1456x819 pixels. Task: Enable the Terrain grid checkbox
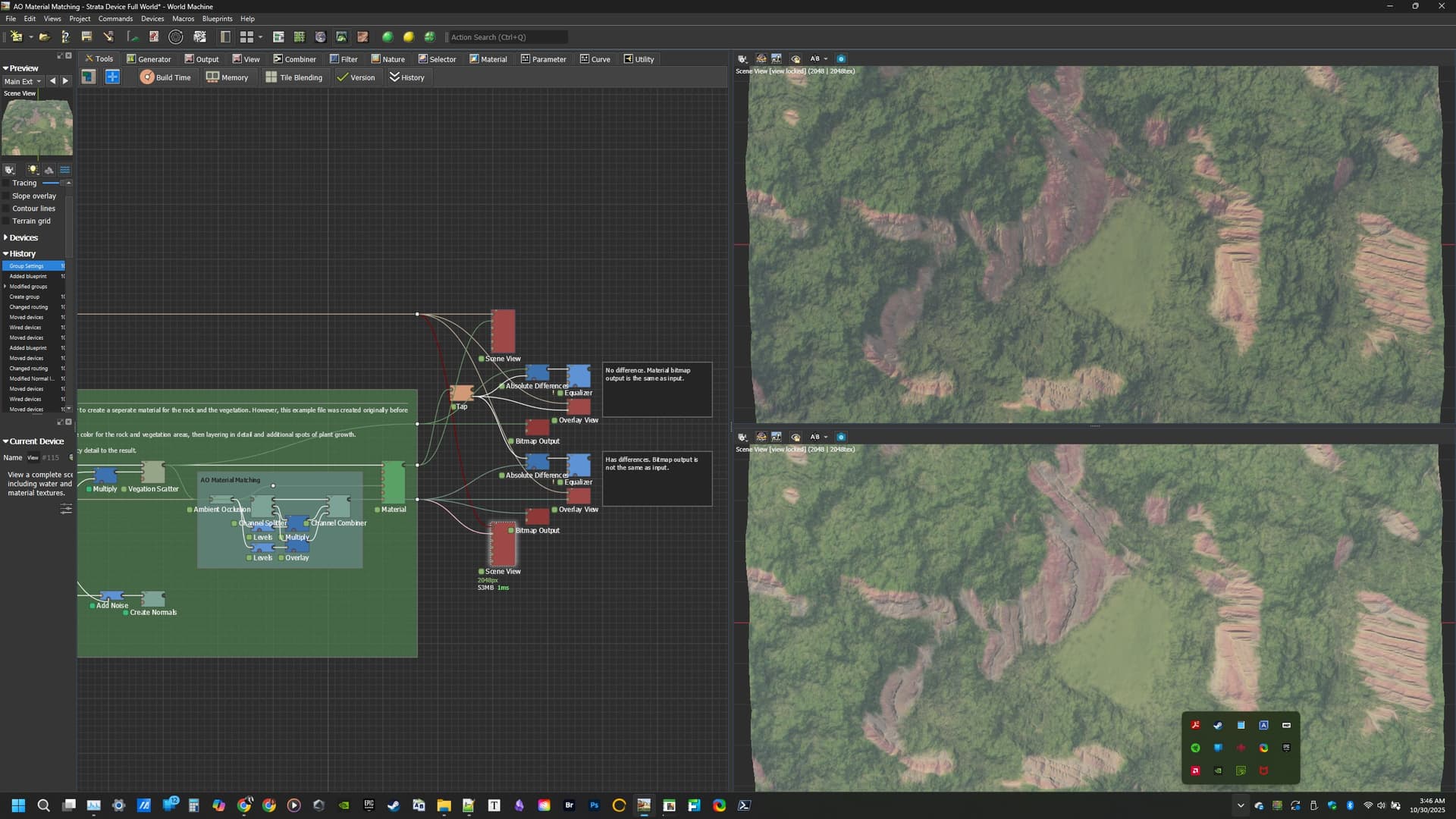[7, 221]
